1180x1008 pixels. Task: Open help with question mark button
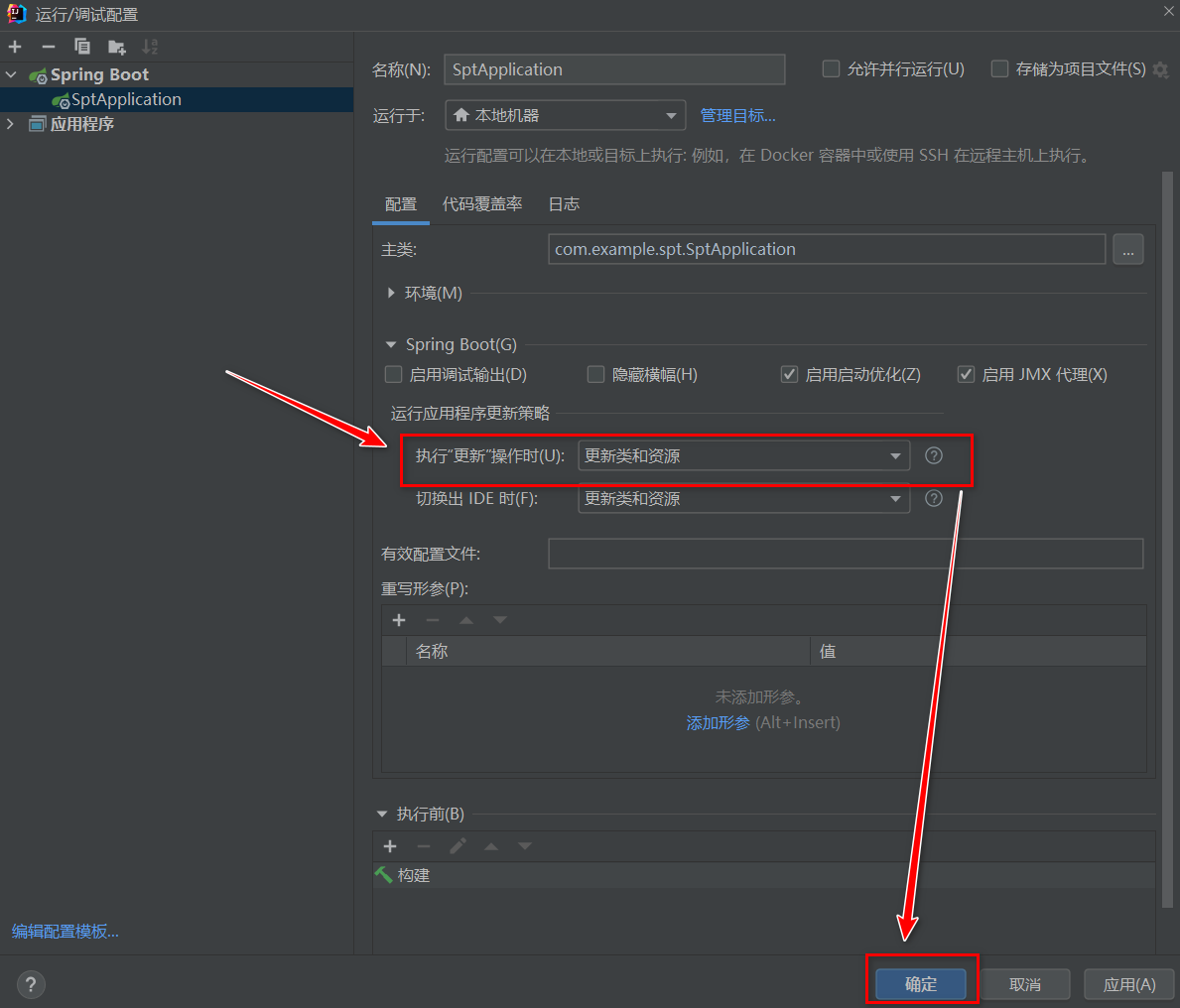click(x=31, y=984)
